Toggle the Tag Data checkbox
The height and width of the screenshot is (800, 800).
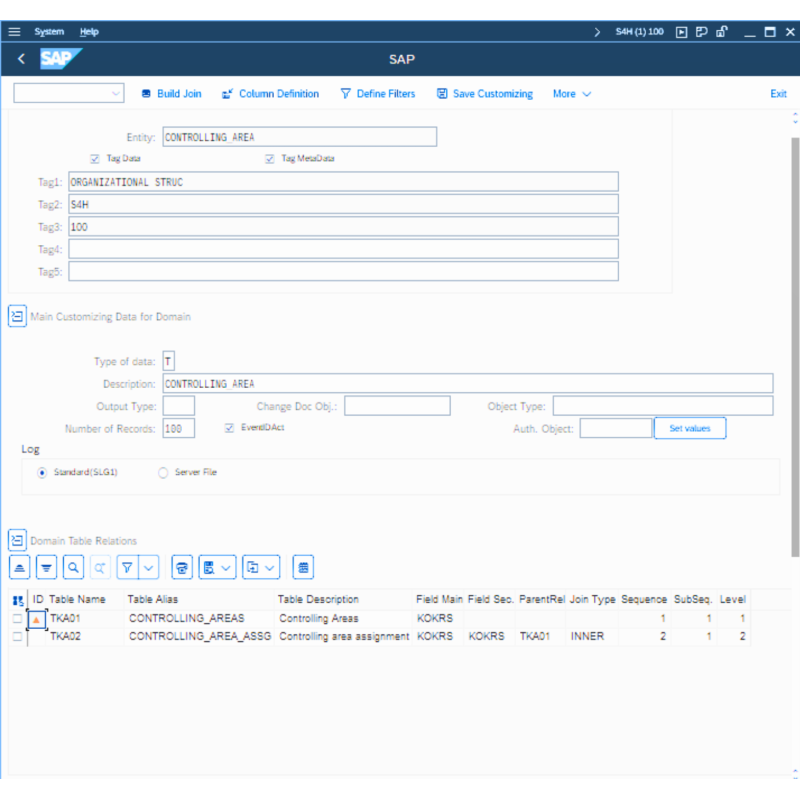click(95, 158)
